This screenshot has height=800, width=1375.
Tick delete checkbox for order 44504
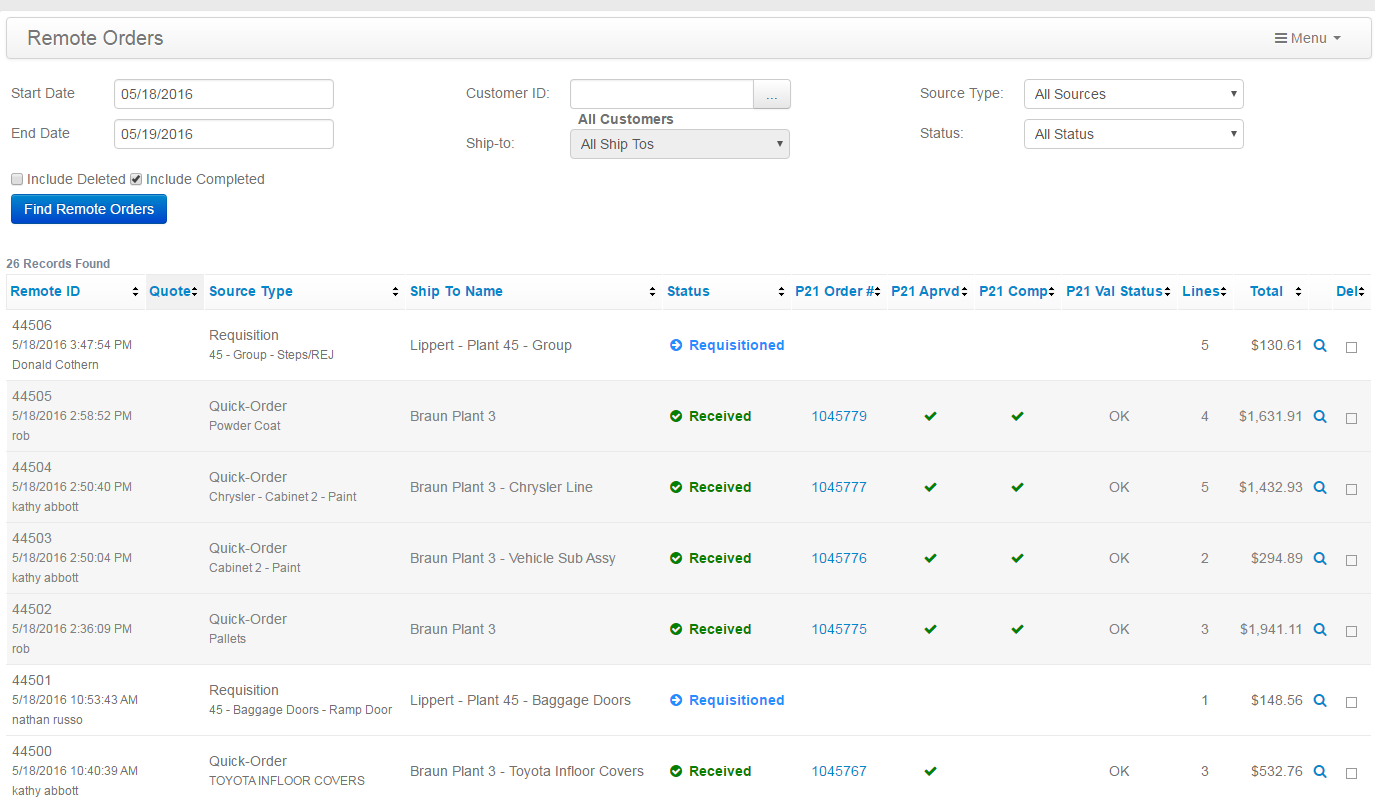1351,490
